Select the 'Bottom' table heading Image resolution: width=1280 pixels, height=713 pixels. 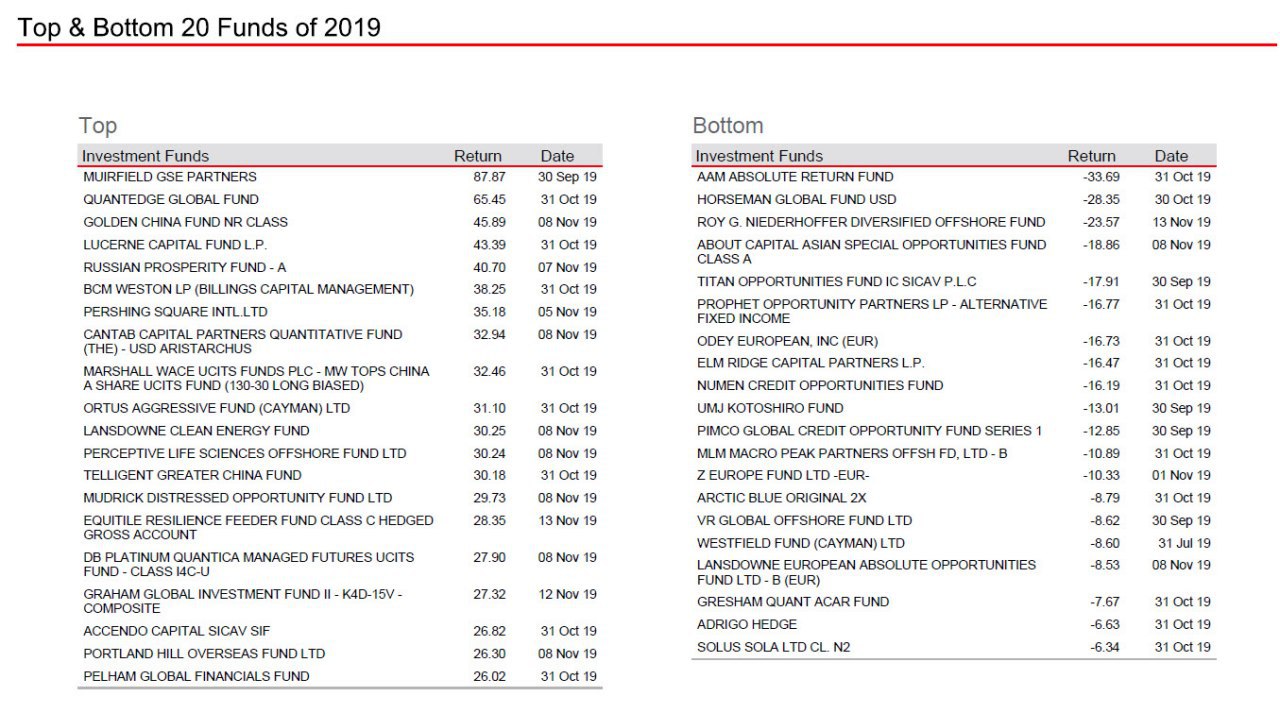[x=728, y=125]
